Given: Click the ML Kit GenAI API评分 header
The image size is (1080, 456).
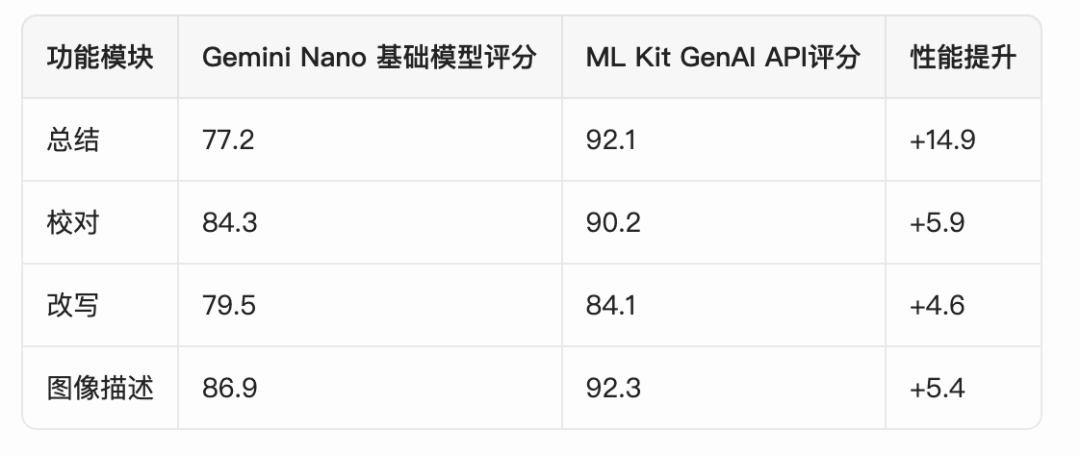Looking at the screenshot, I should (x=722, y=57).
